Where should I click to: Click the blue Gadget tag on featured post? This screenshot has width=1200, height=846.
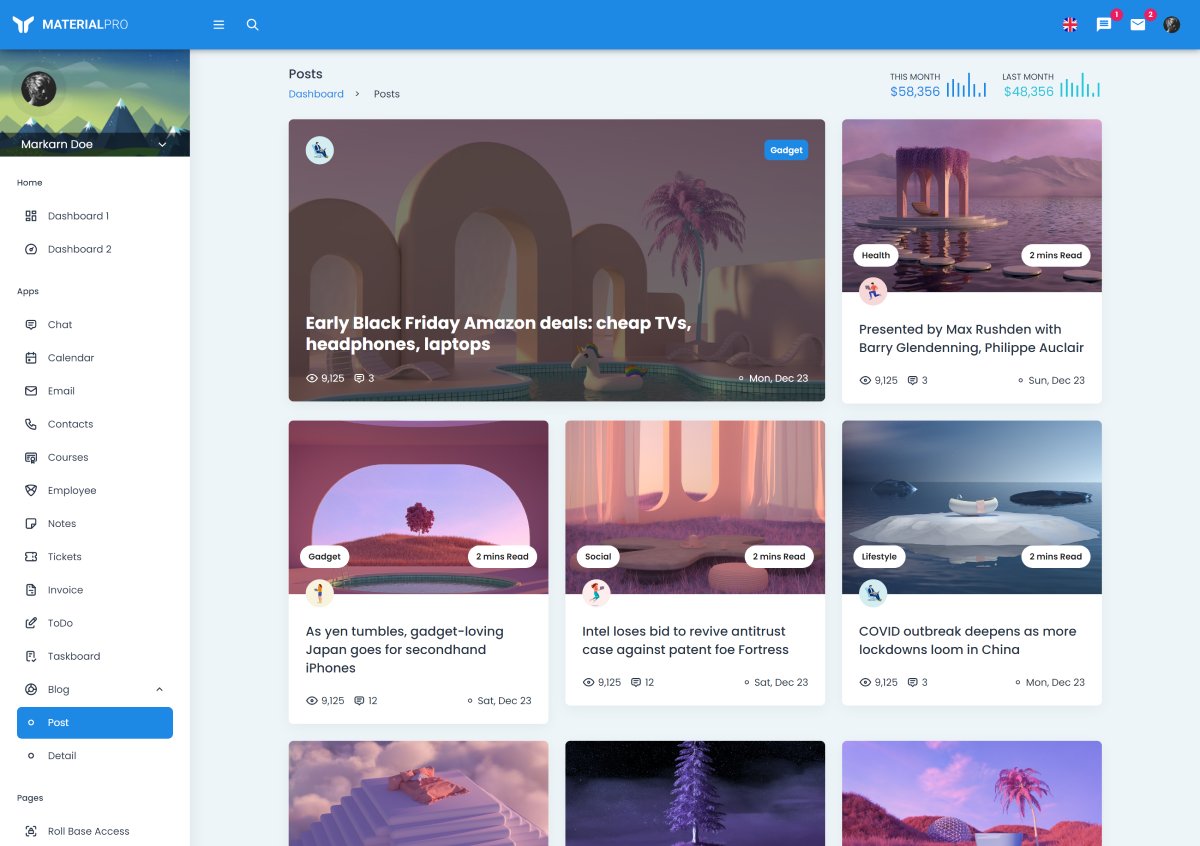click(x=786, y=150)
